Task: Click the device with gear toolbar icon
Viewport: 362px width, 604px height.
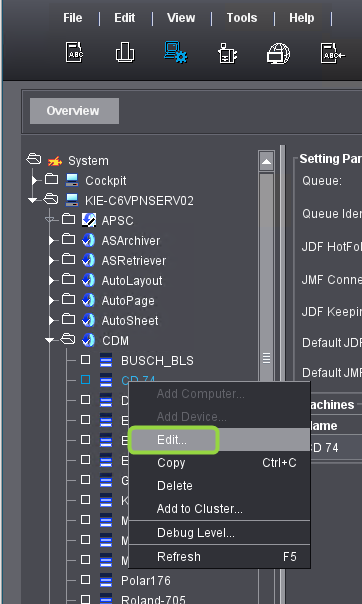Action: click(227, 53)
